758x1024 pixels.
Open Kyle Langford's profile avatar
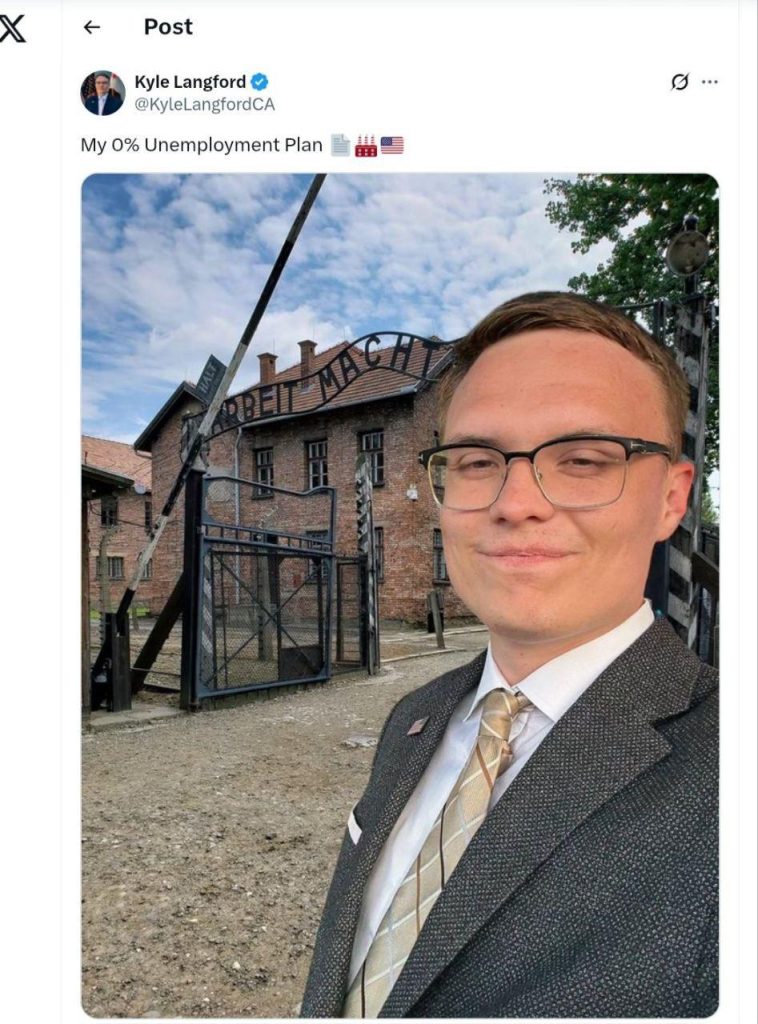pos(103,93)
